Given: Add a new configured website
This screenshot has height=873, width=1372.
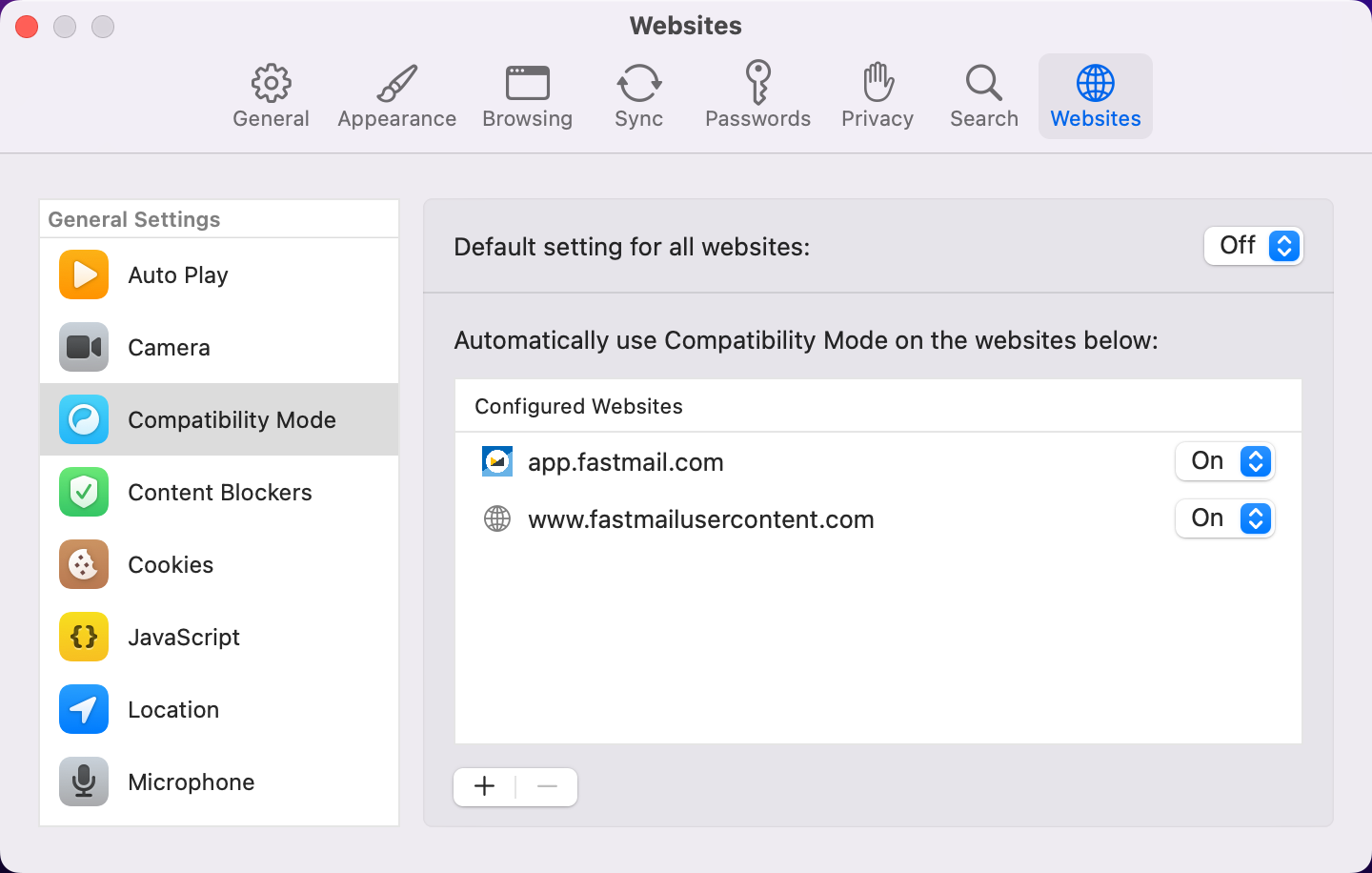Looking at the screenshot, I should (x=484, y=786).
